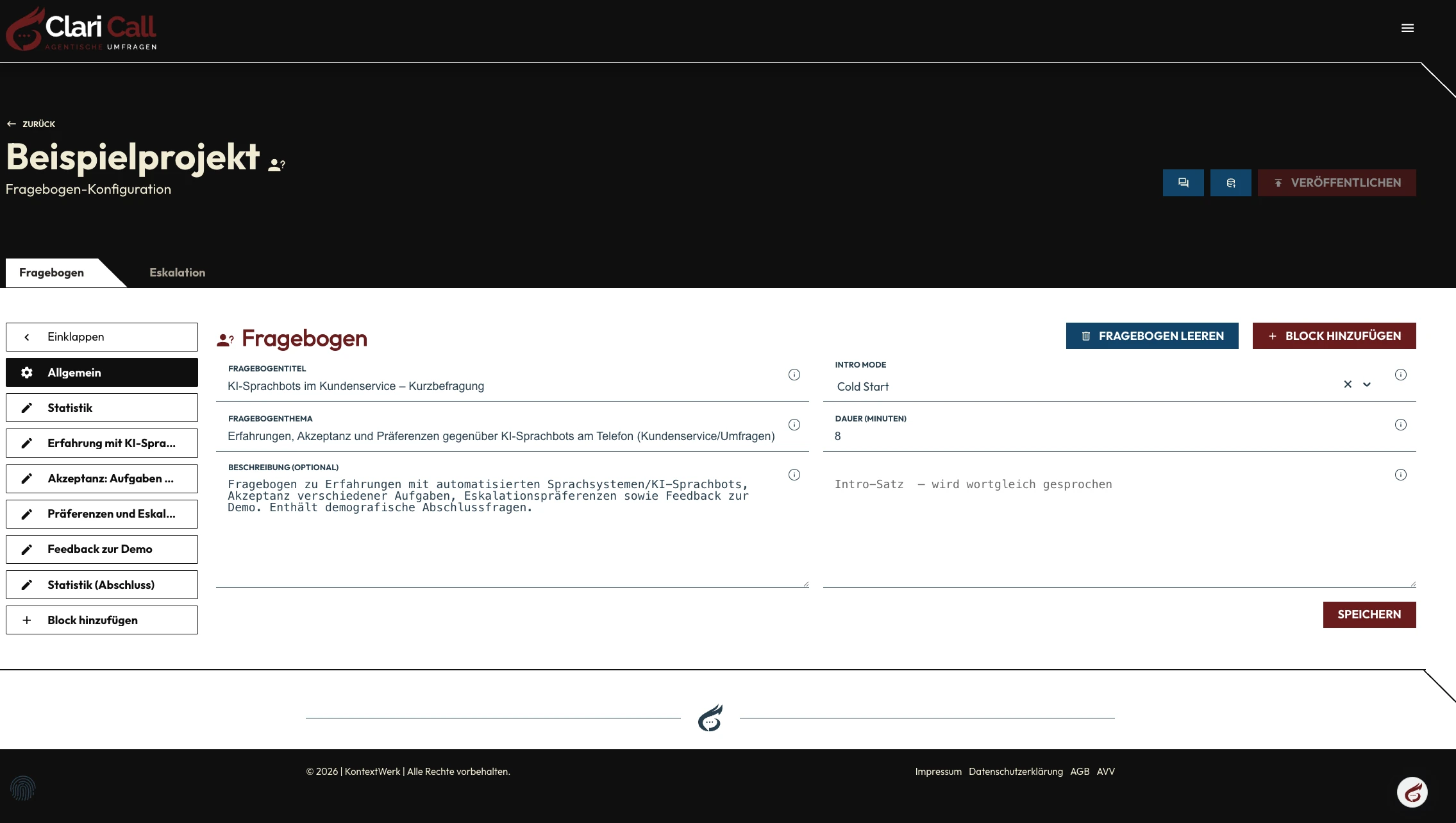The height and width of the screenshot is (823, 1456).
Task: Click the database icon button
Action: pyautogui.click(x=1230, y=183)
